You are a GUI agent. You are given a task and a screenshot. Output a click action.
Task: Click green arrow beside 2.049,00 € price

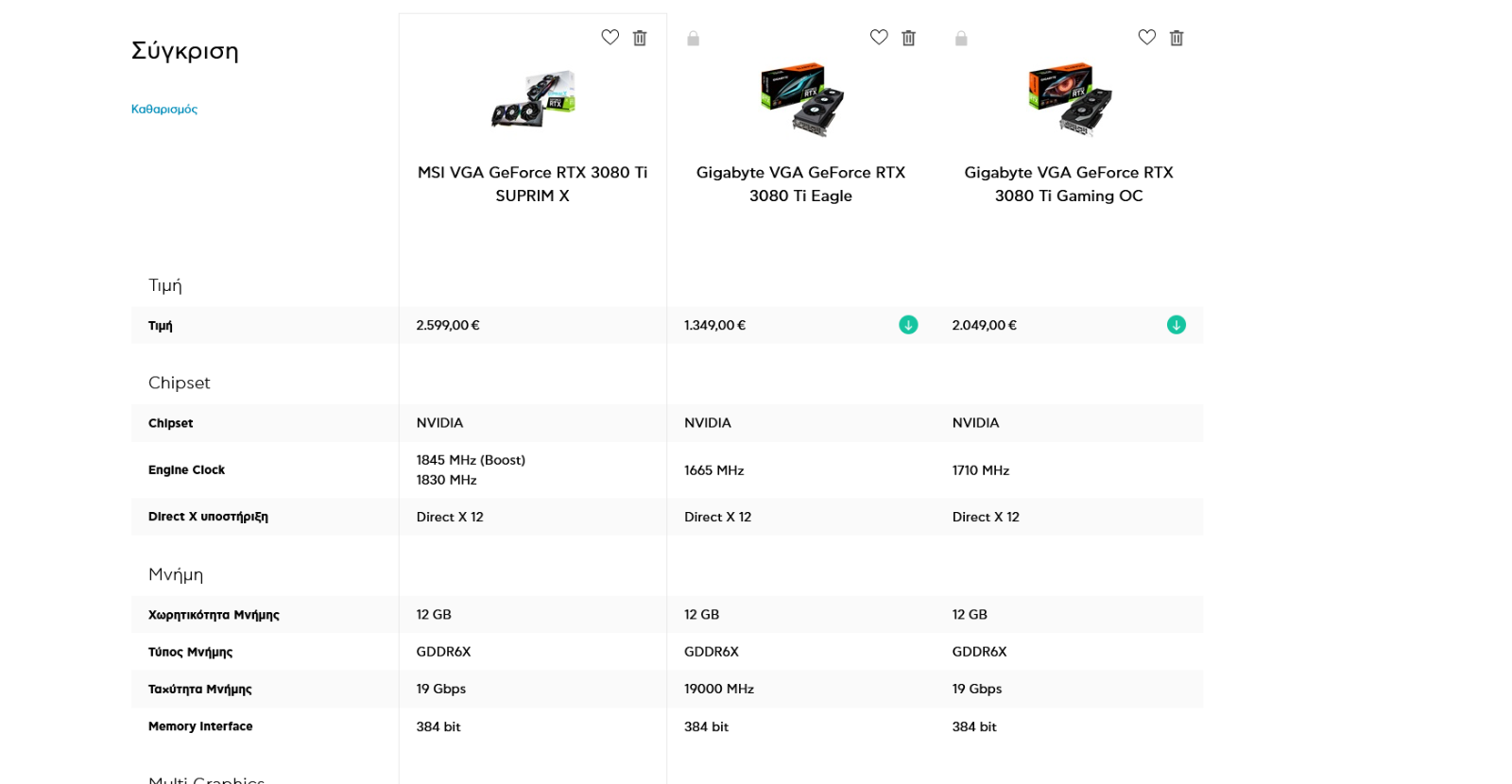[x=1177, y=325]
